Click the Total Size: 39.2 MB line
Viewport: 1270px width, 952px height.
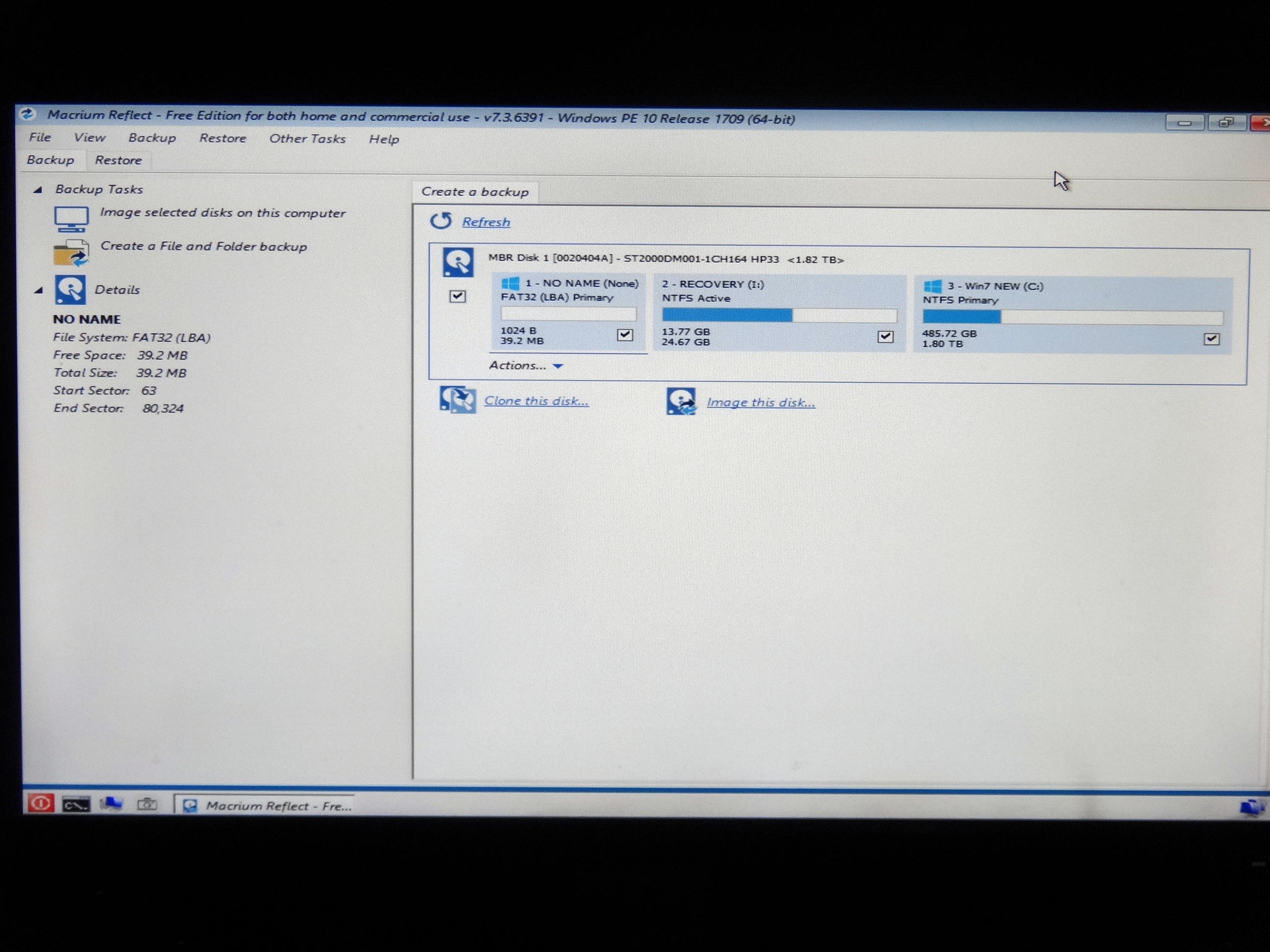point(120,373)
